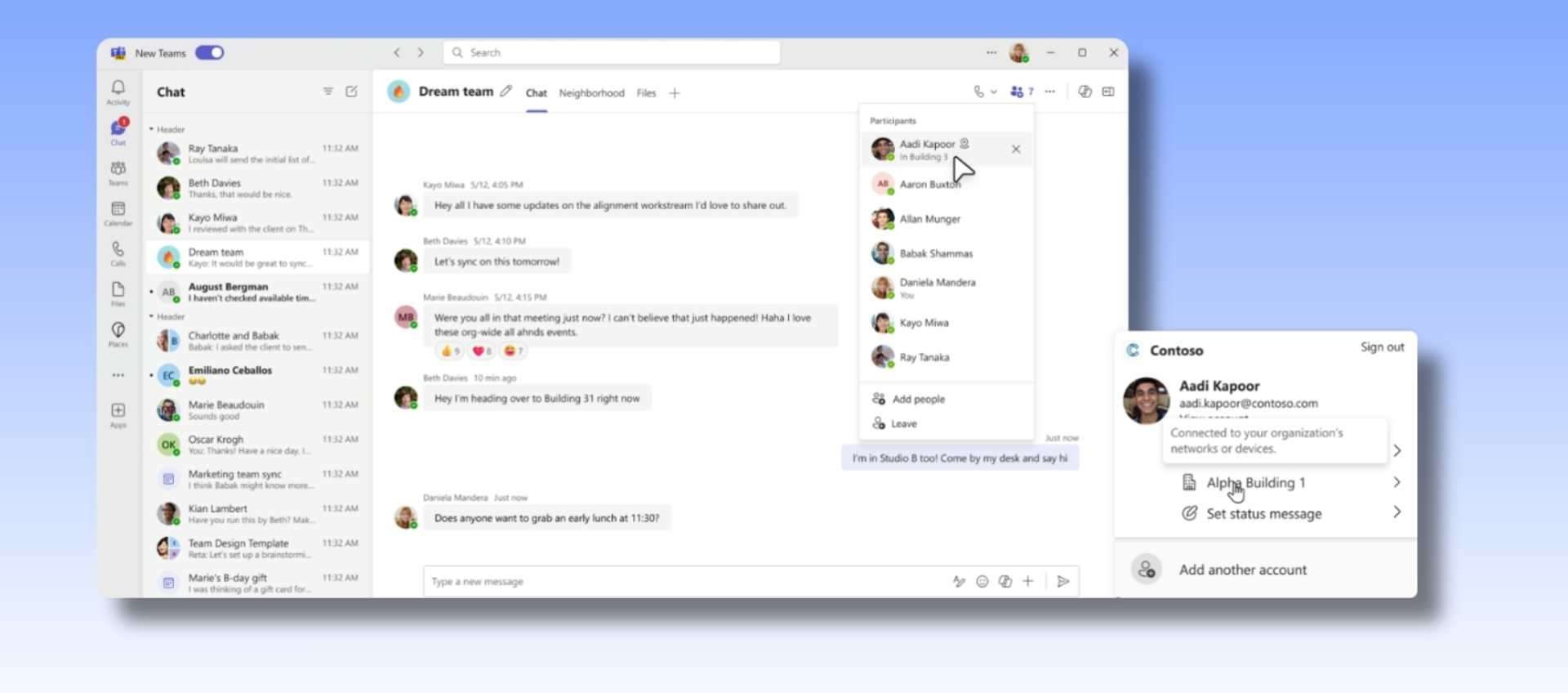This screenshot has height=693, width=1568.
Task: Switch to the Files tab
Action: point(646,93)
